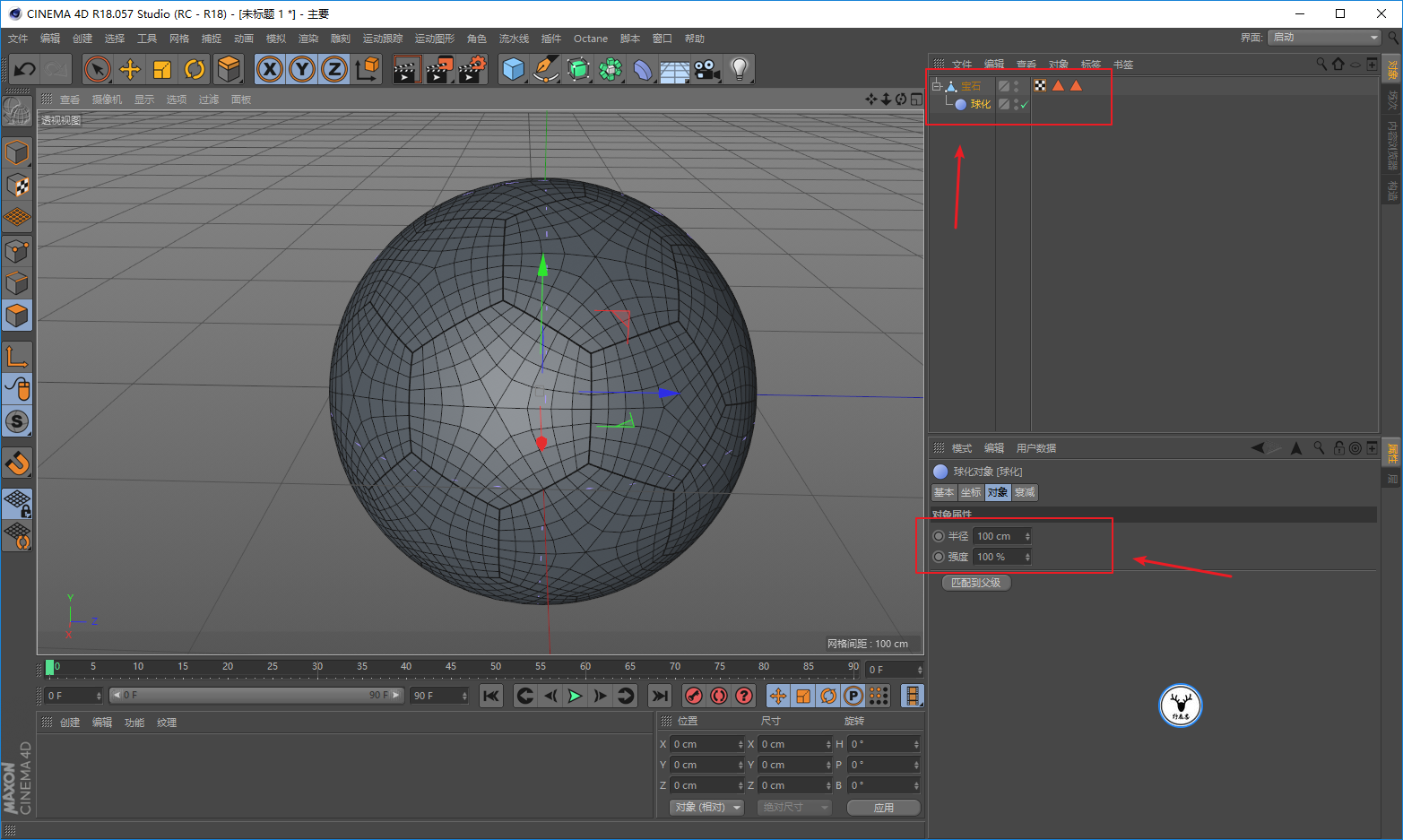Screen dimensions: 1403x840
Task: Toggle the Snap magnet tool
Action: (x=17, y=463)
